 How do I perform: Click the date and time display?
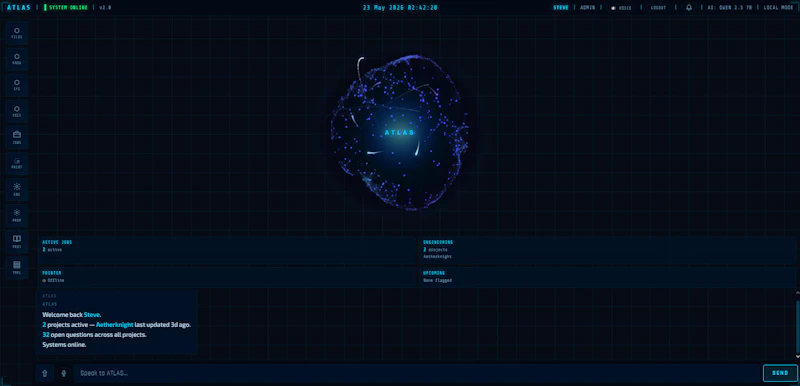400,8
